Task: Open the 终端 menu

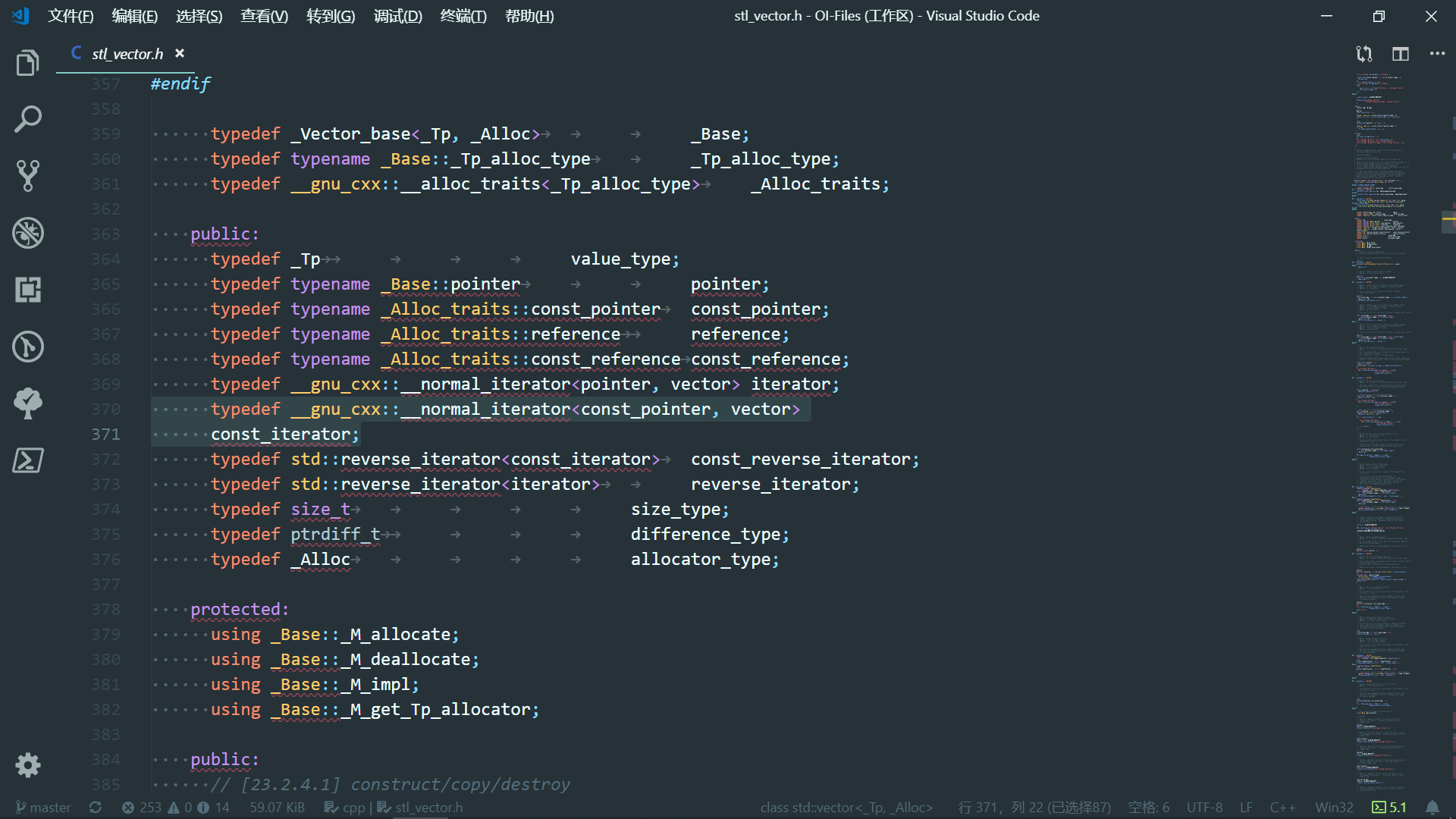Action: pyautogui.click(x=463, y=16)
